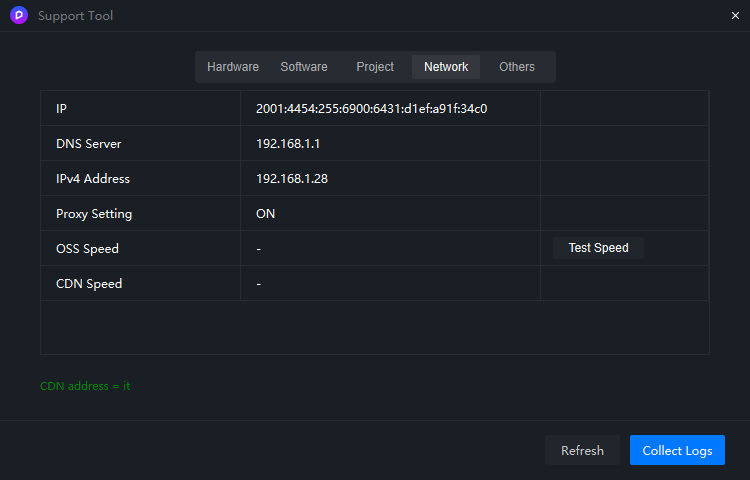Select the IPv6 address value

point(372,109)
